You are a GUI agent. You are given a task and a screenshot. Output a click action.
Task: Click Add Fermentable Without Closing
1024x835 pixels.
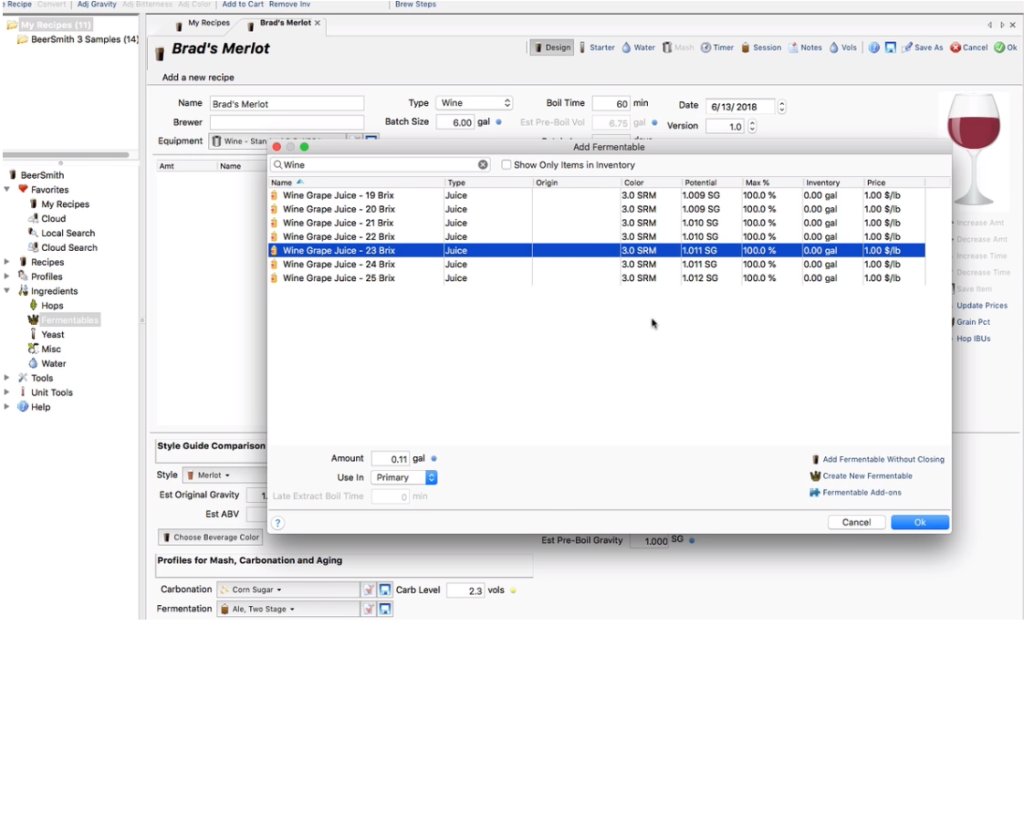(x=877, y=460)
